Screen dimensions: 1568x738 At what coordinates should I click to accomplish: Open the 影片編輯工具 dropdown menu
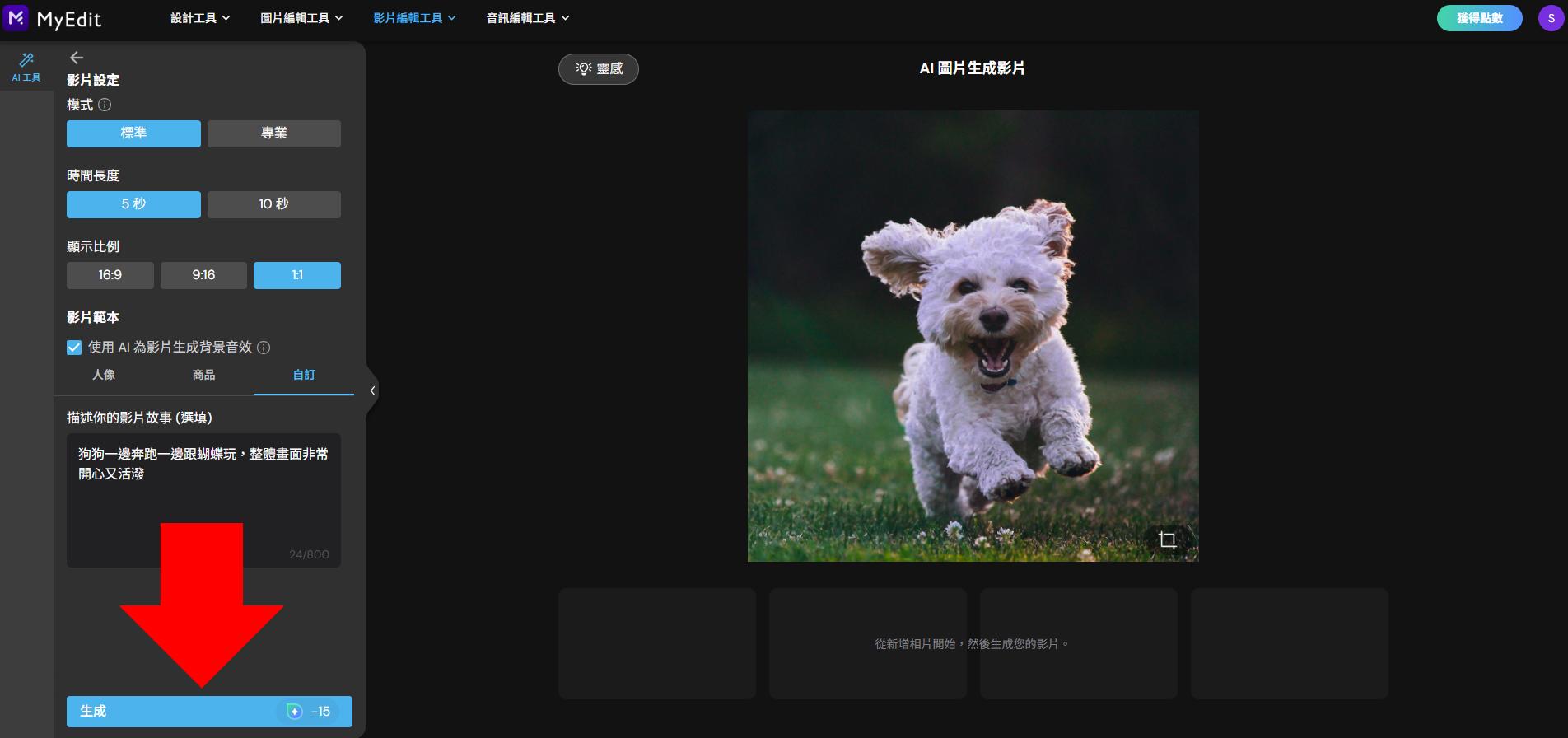pos(414,18)
